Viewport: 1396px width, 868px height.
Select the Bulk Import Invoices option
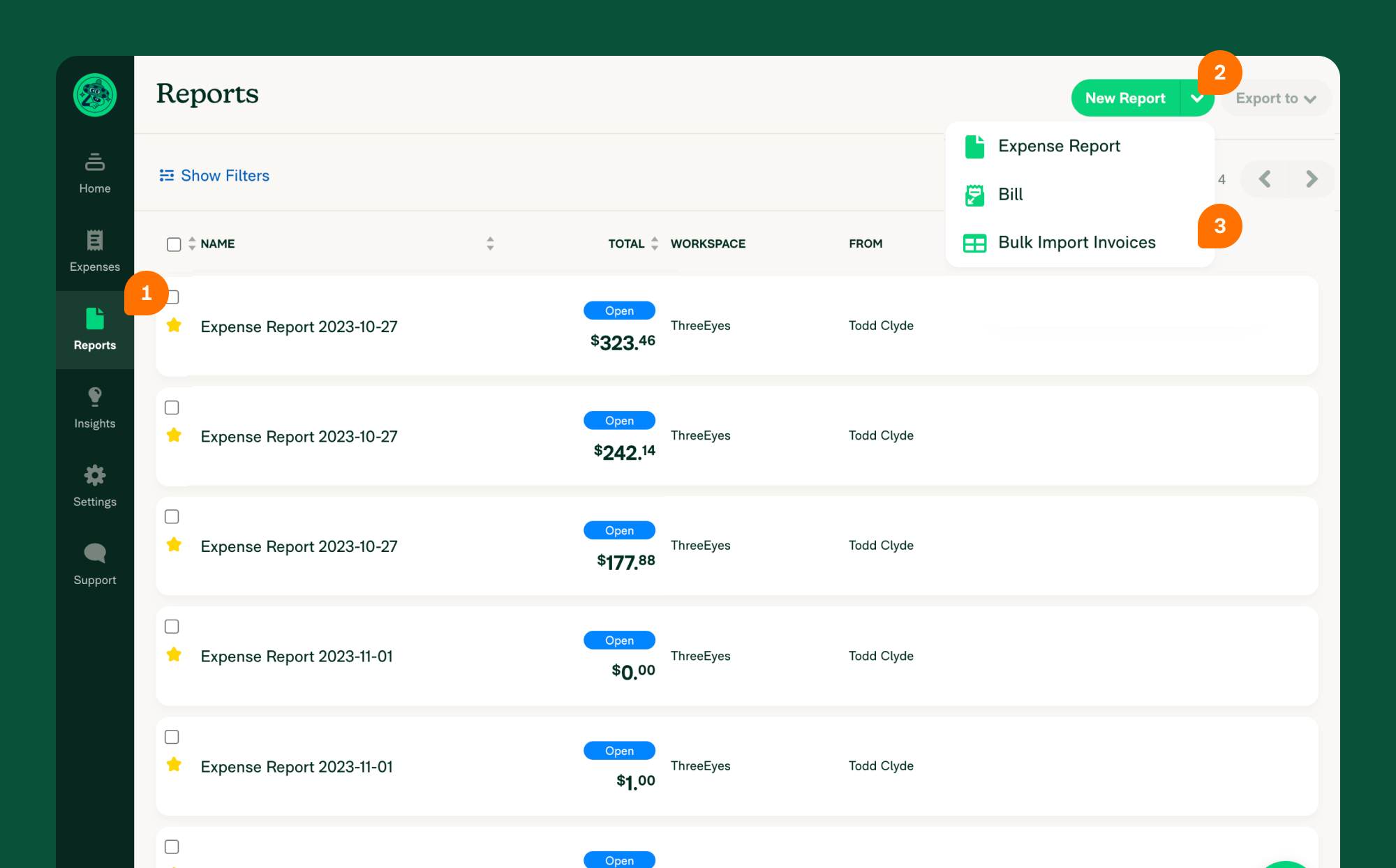[x=1077, y=242]
